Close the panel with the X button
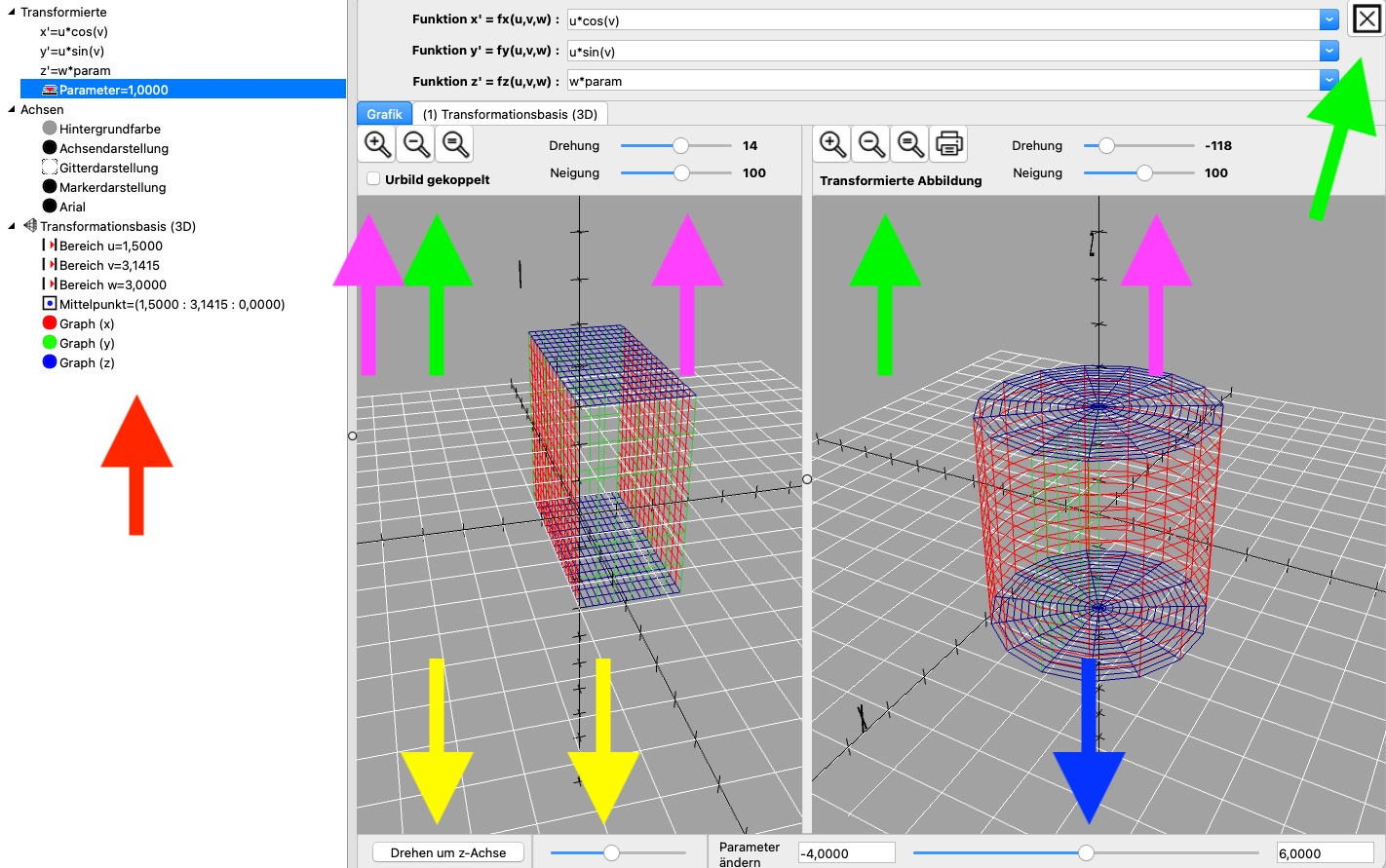 click(1367, 19)
